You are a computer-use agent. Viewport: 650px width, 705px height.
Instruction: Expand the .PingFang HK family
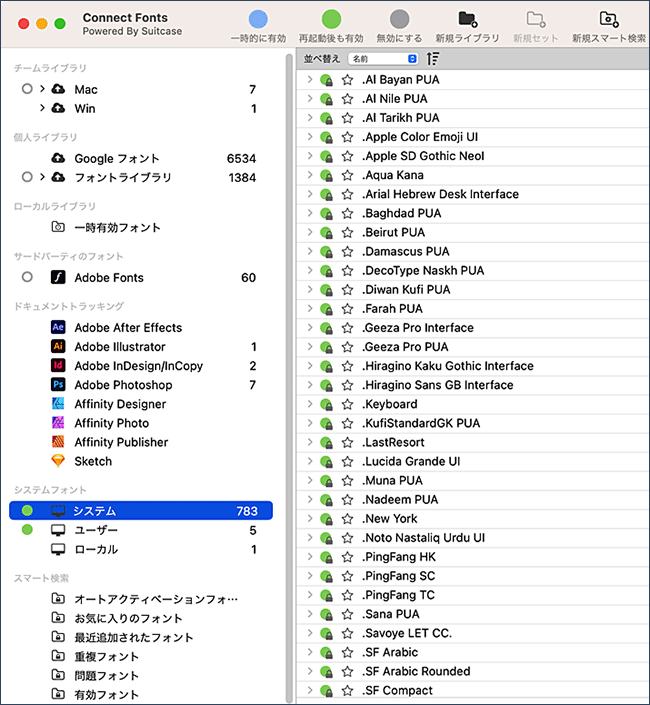click(309, 557)
